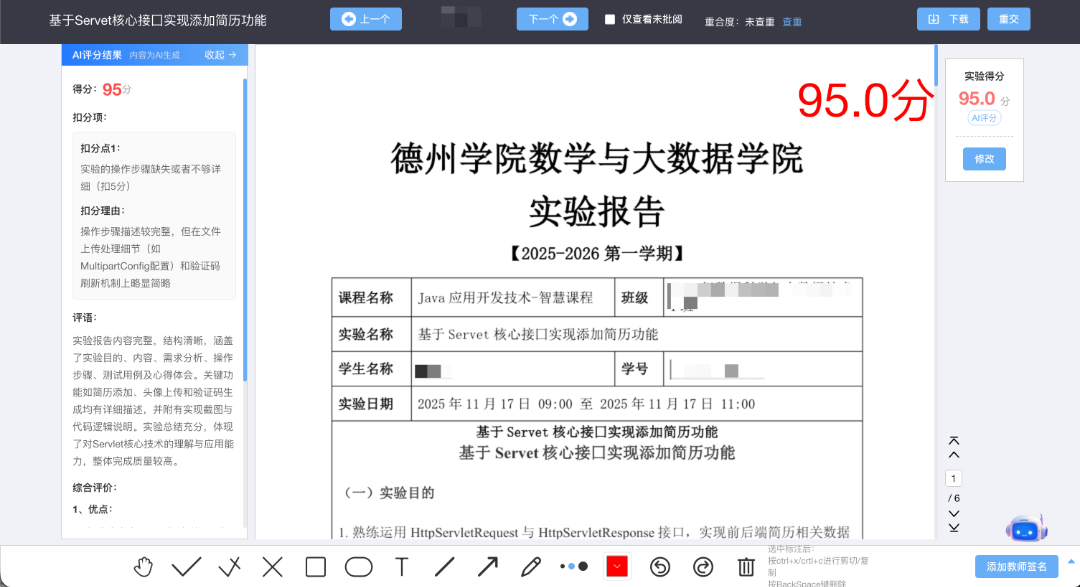Undo the last annotation
The height and width of the screenshot is (587, 1080).
point(659,566)
